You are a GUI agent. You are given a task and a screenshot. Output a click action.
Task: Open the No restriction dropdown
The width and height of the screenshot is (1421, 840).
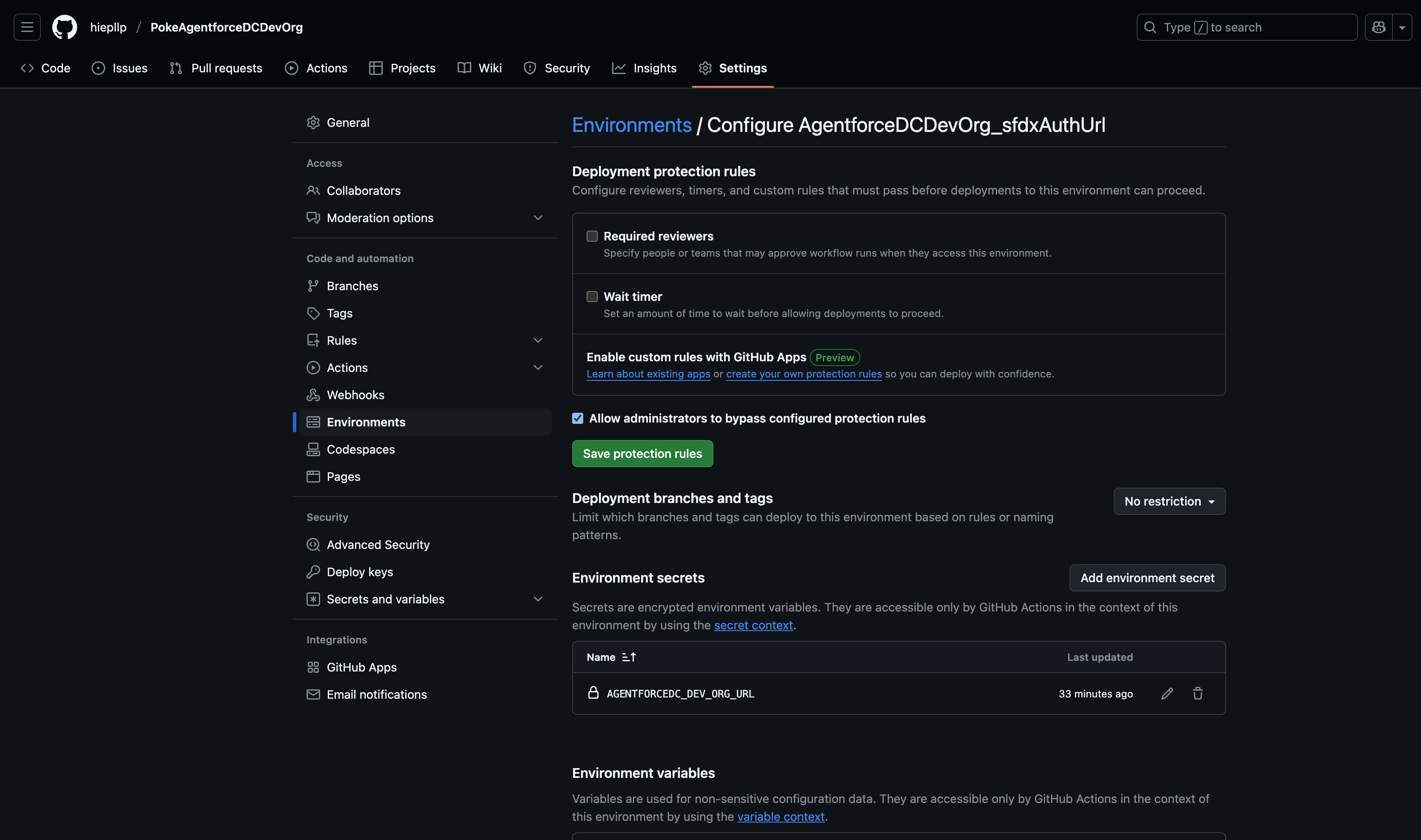[x=1169, y=501]
